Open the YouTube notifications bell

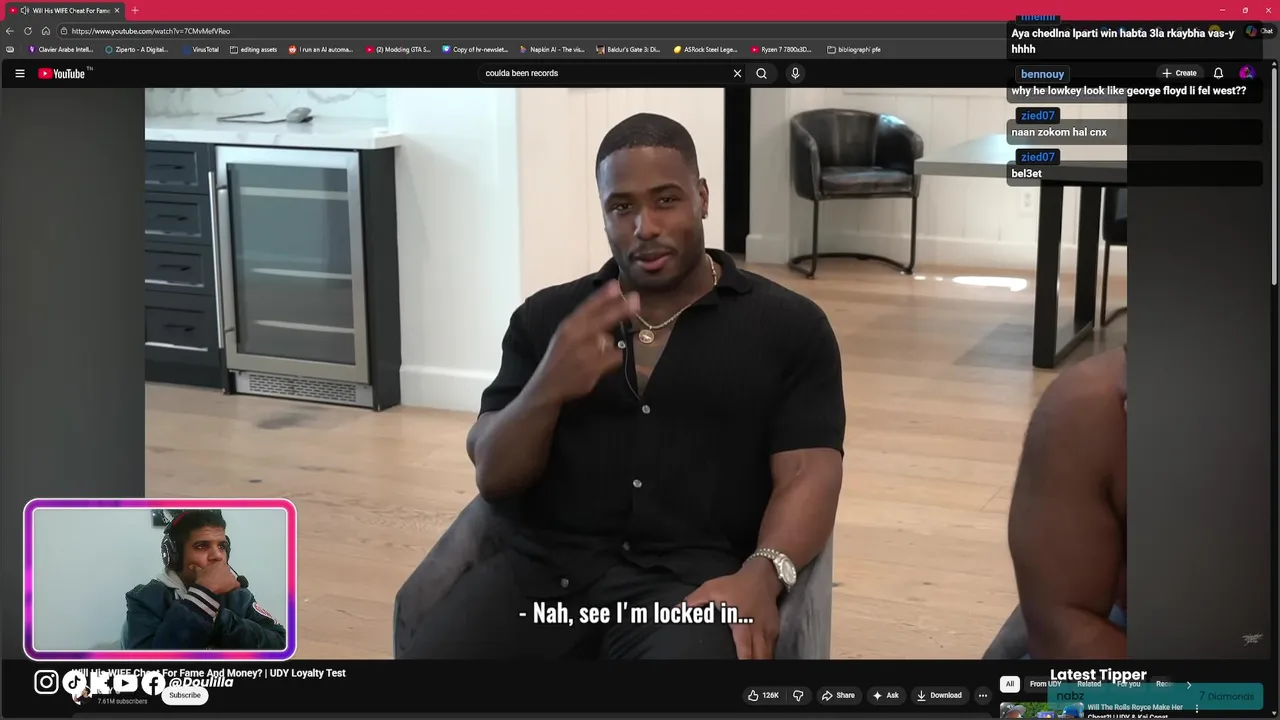(x=1218, y=73)
